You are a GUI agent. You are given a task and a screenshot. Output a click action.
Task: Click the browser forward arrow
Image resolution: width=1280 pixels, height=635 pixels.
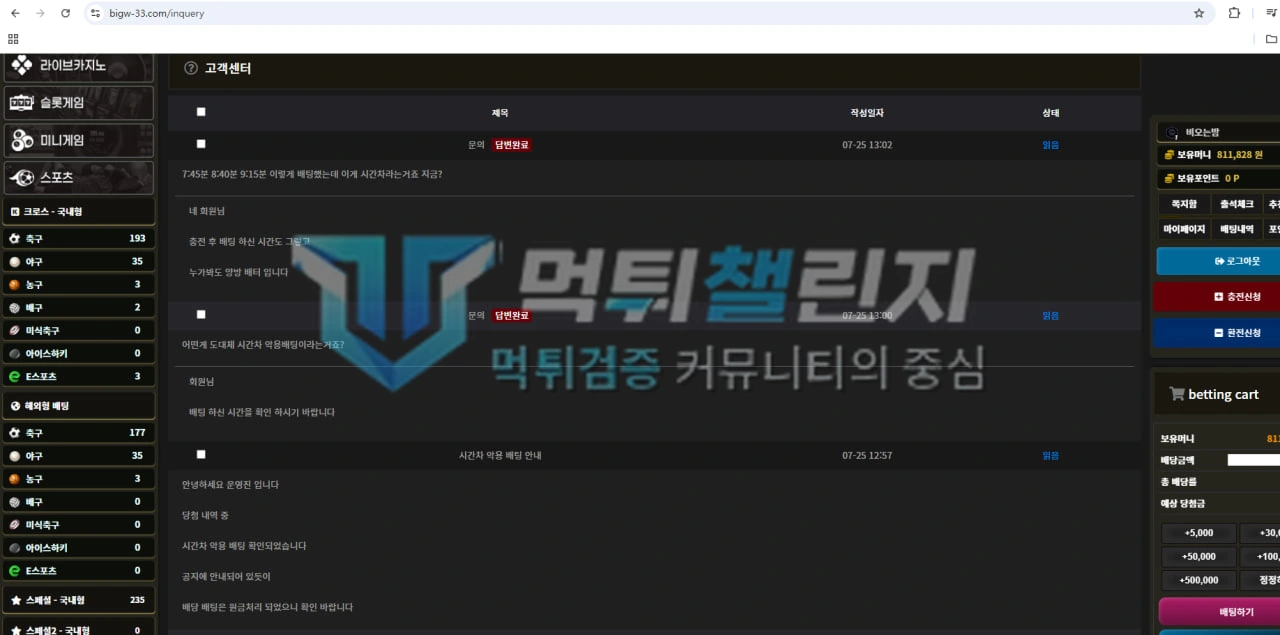pos(40,13)
